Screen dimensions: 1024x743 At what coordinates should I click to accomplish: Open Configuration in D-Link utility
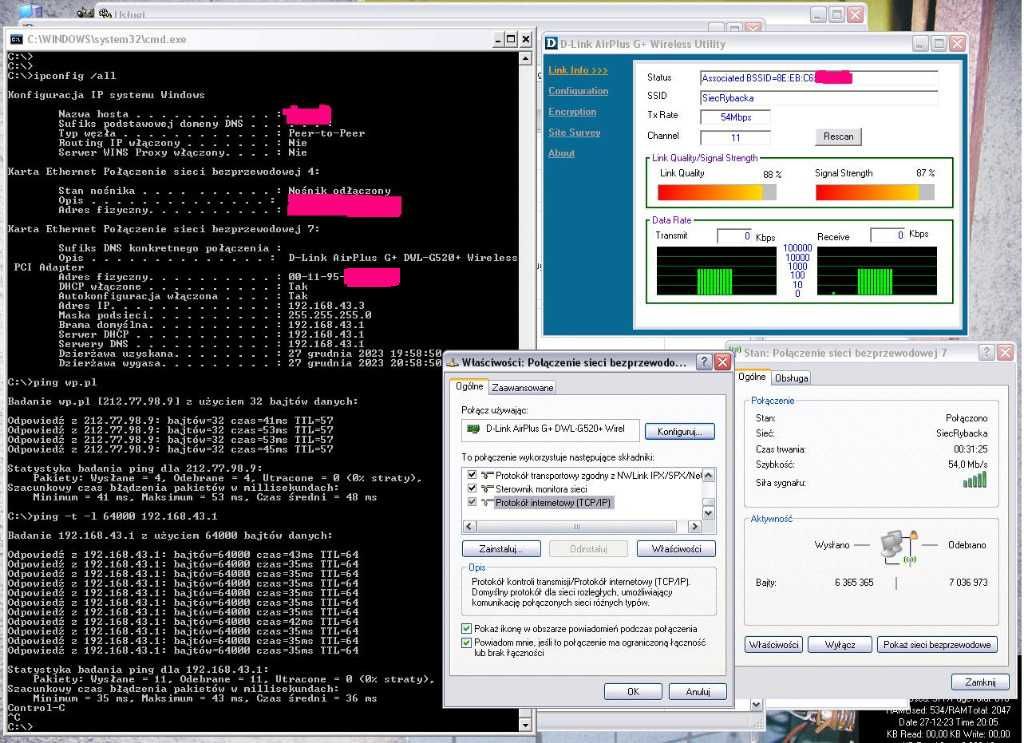point(578,91)
